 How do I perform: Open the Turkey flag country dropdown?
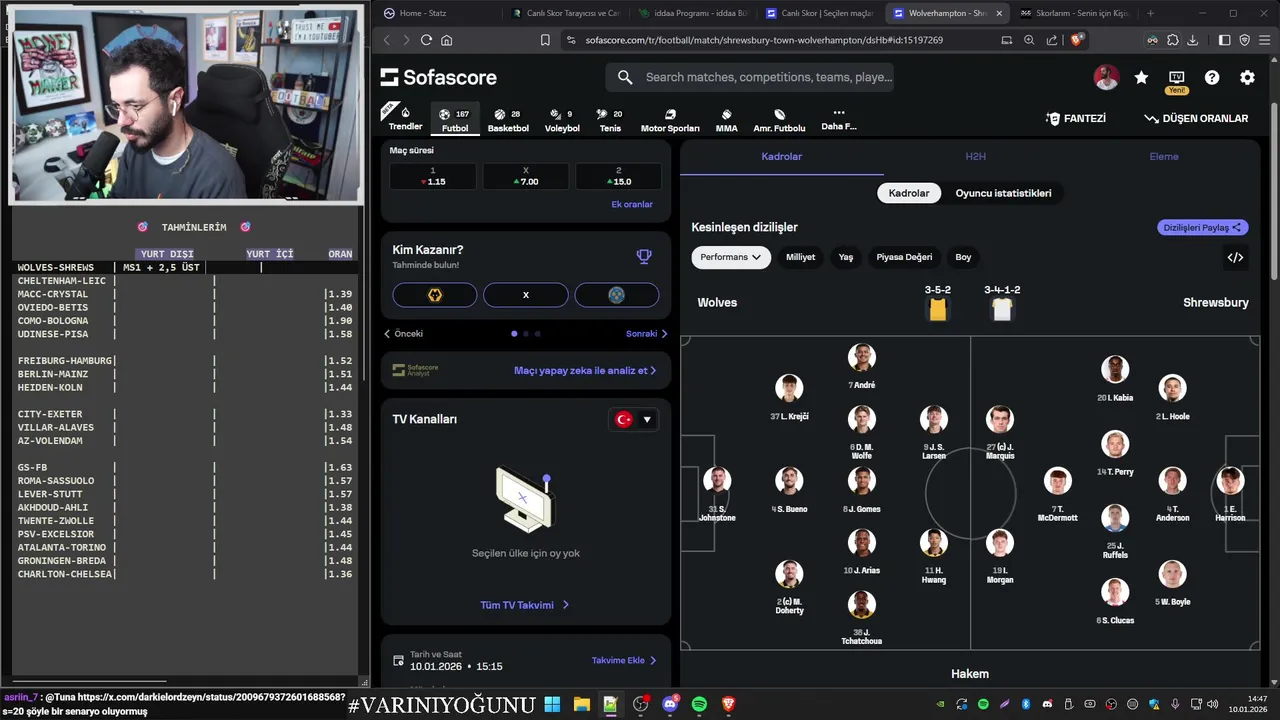coord(634,420)
